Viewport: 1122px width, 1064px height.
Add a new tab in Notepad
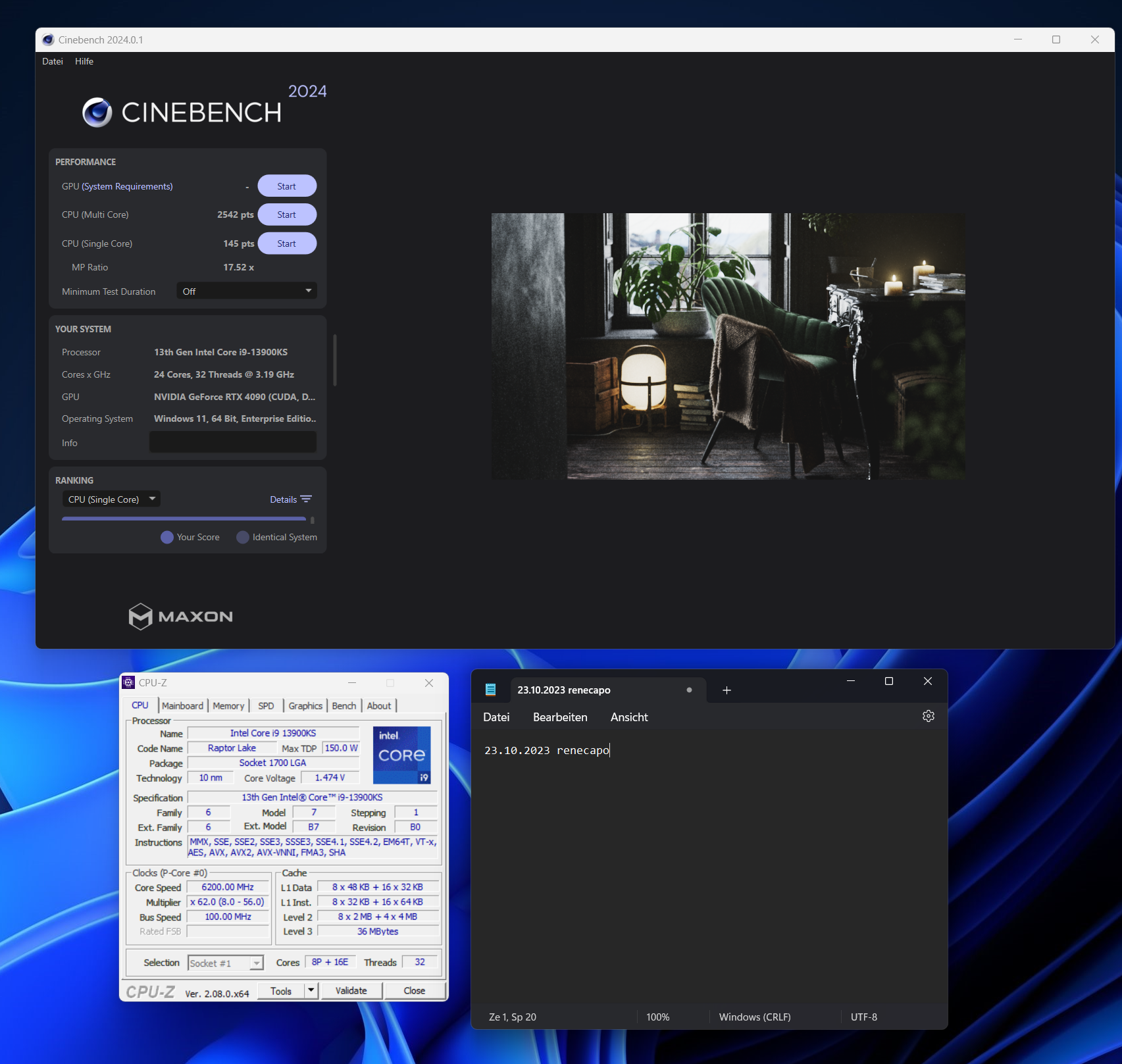pos(727,690)
